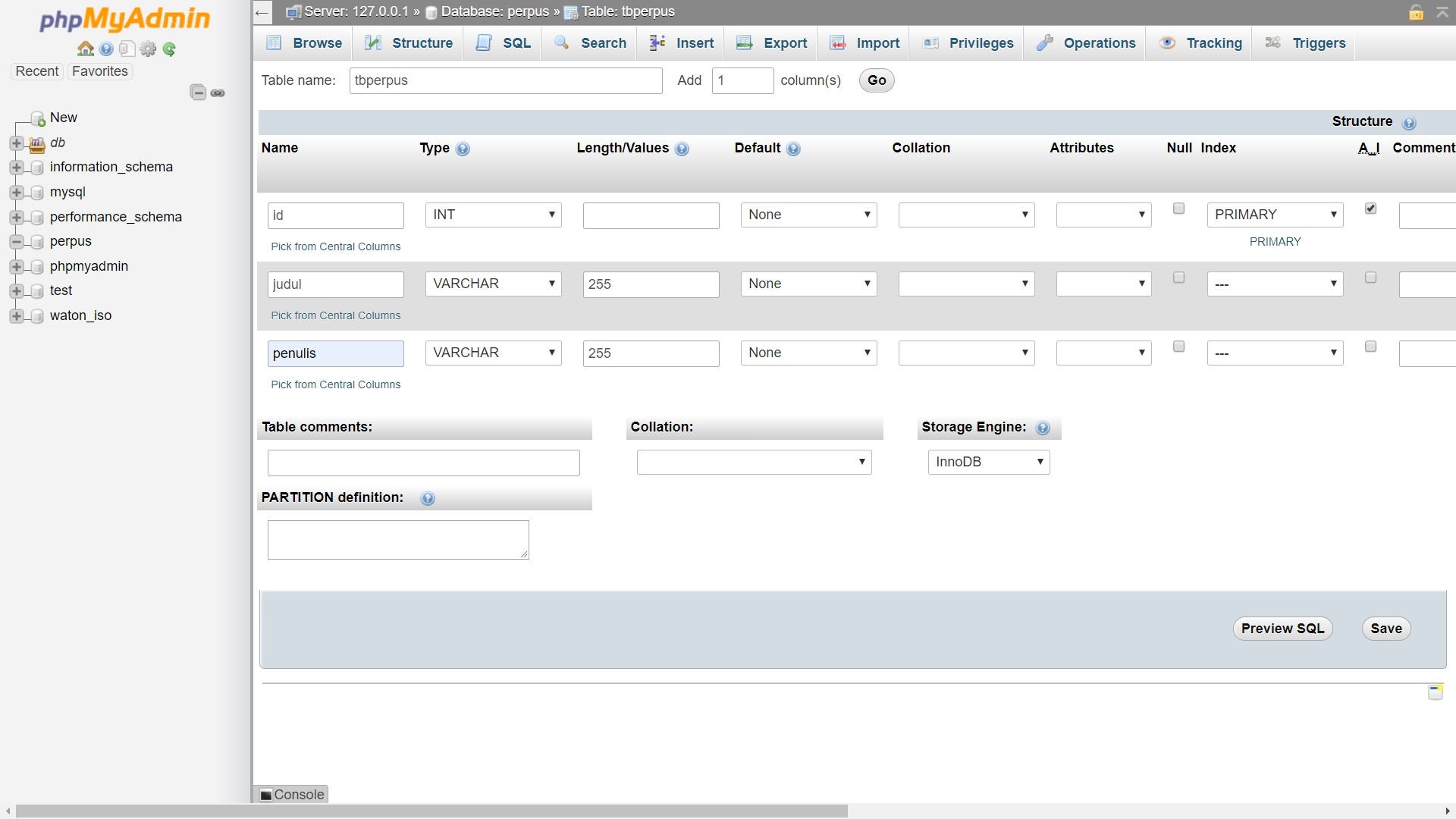
Task: Expand the waton_iso database tree node
Action: coord(16,316)
